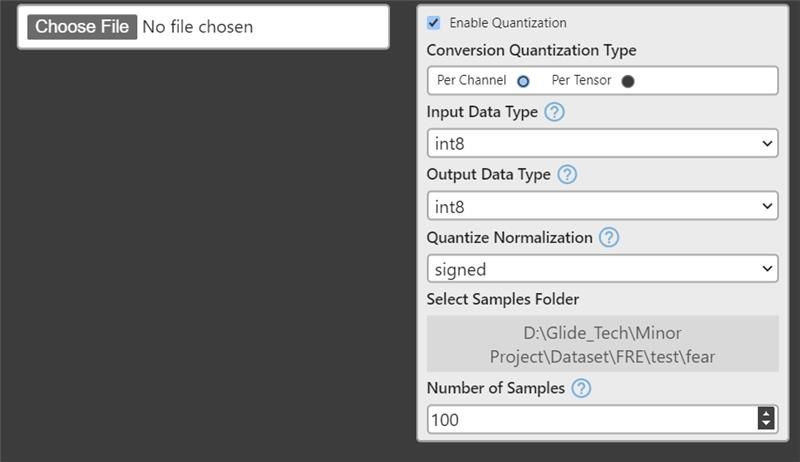Open the Input Data Type dropdown
Viewport: 800px width, 462px height.
pyautogui.click(x=601, y=144)
